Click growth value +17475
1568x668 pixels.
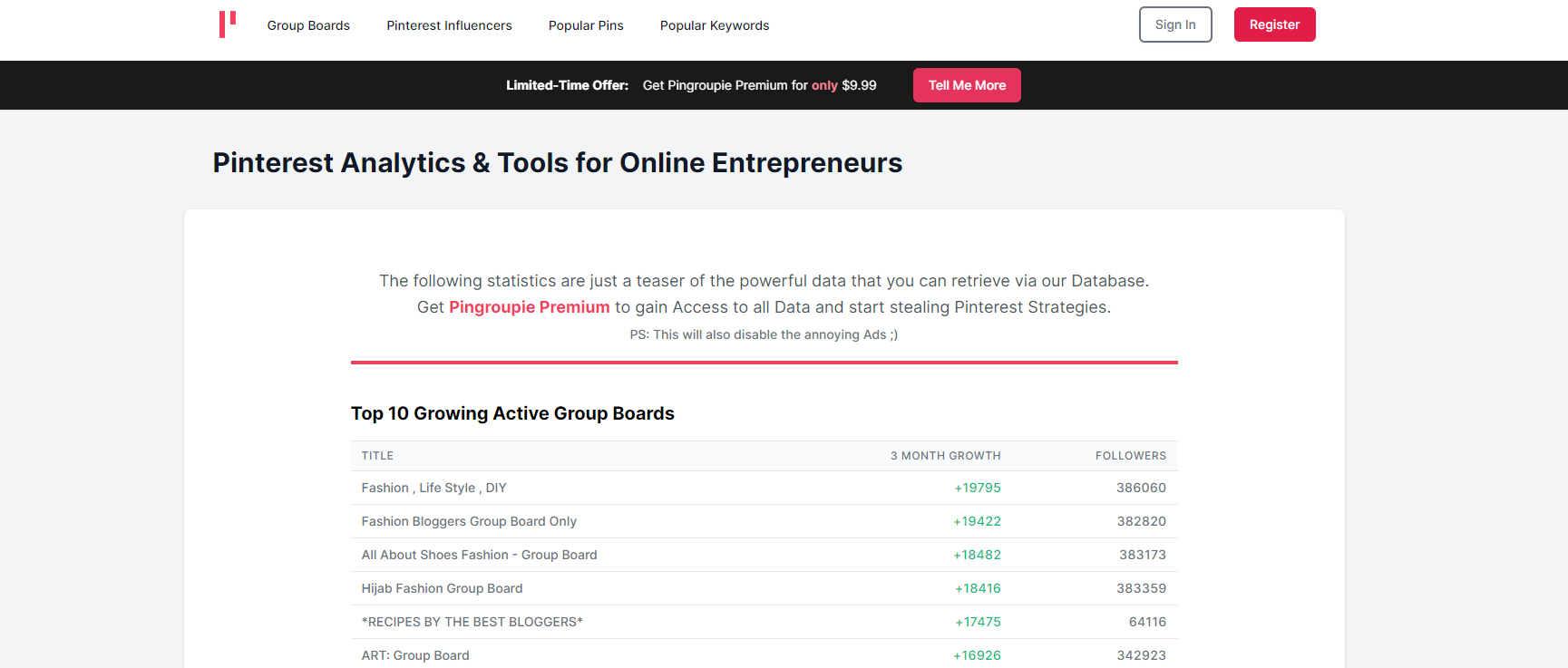(x=978, y=622)
